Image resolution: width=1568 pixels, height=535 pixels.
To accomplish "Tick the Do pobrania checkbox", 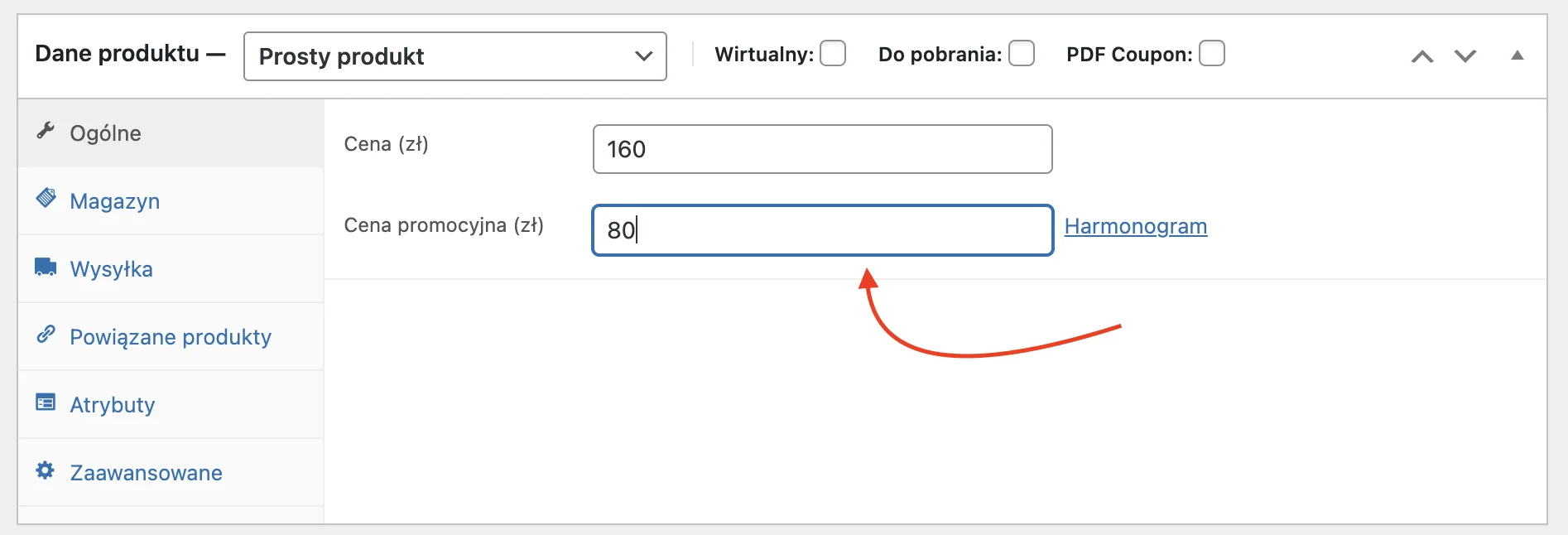I will pyautogui.click(x=1022, y=53).
